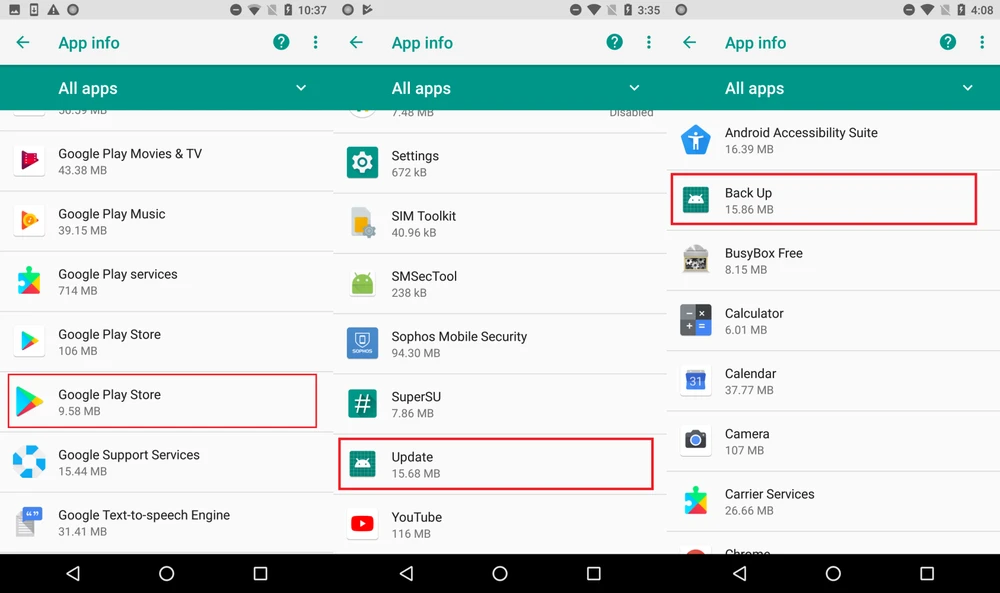This screenshot has width=1000, height=593.
Task: Open the 9.58 MB Google Play Store entry
Action: [162, 401]
